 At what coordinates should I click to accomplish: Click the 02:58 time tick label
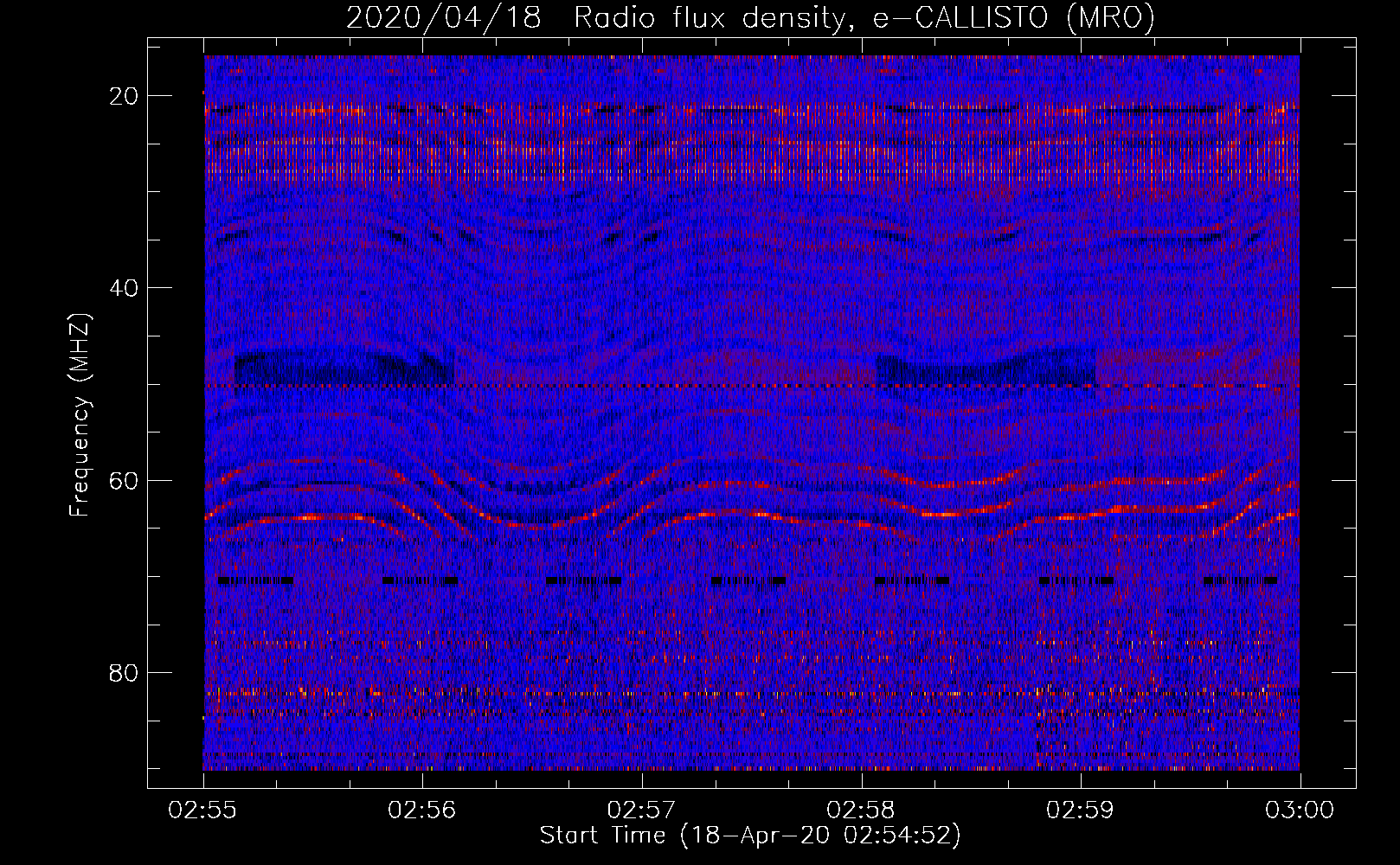(x=861, y=811)
